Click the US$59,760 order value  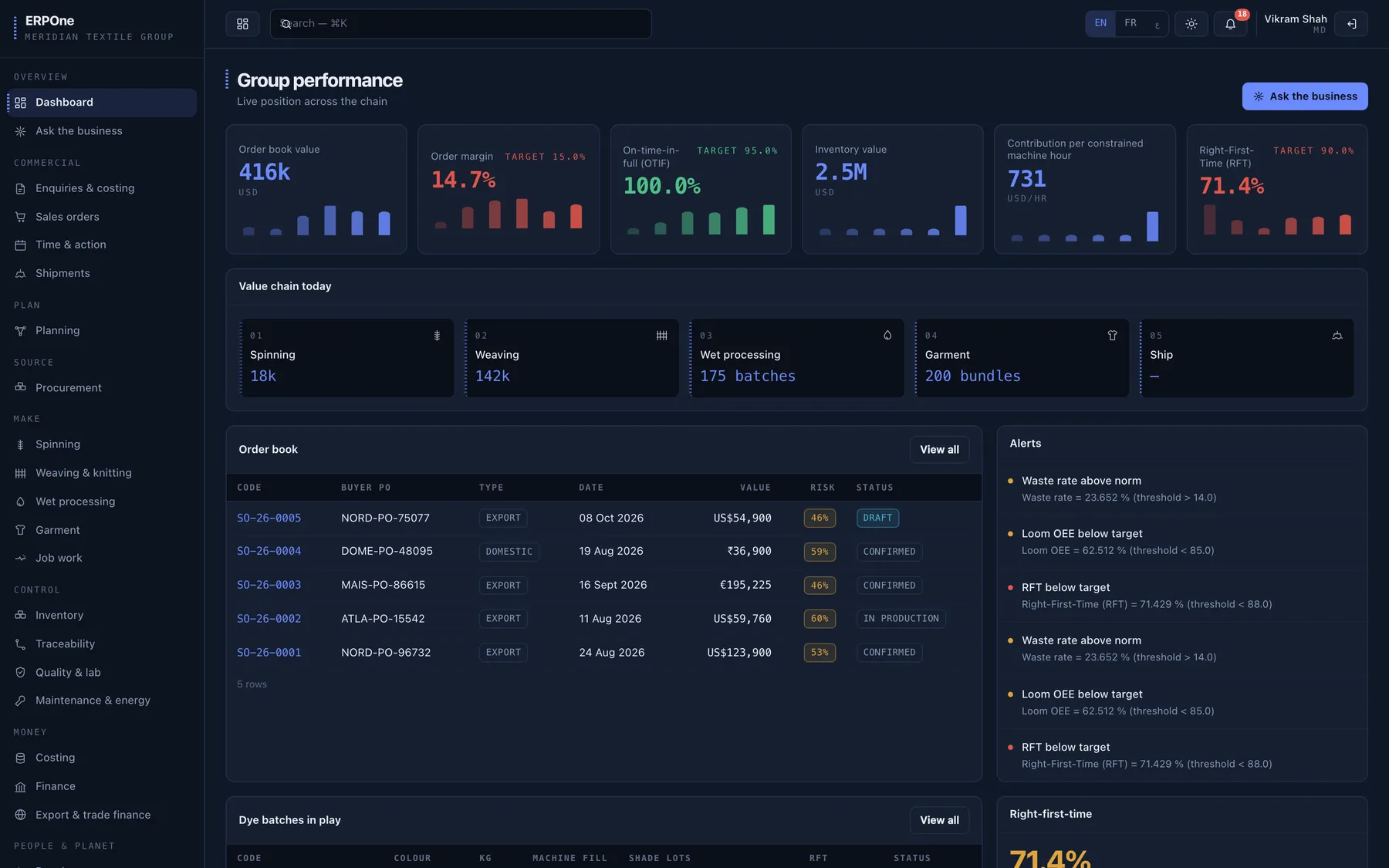pyautogui.click(x=742, y=619)
